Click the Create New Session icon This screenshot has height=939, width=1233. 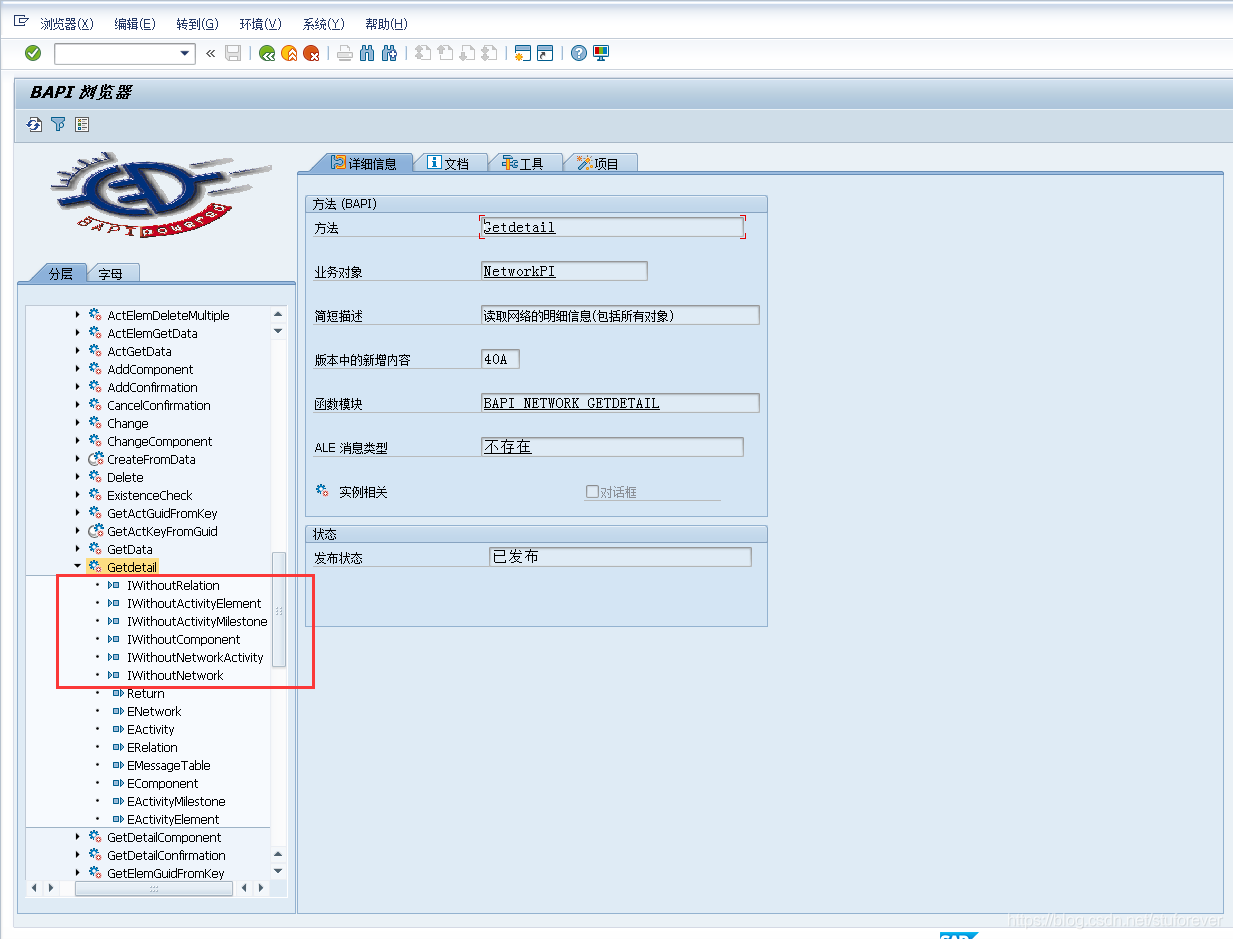pyautogui.click(x=522, y=53)
